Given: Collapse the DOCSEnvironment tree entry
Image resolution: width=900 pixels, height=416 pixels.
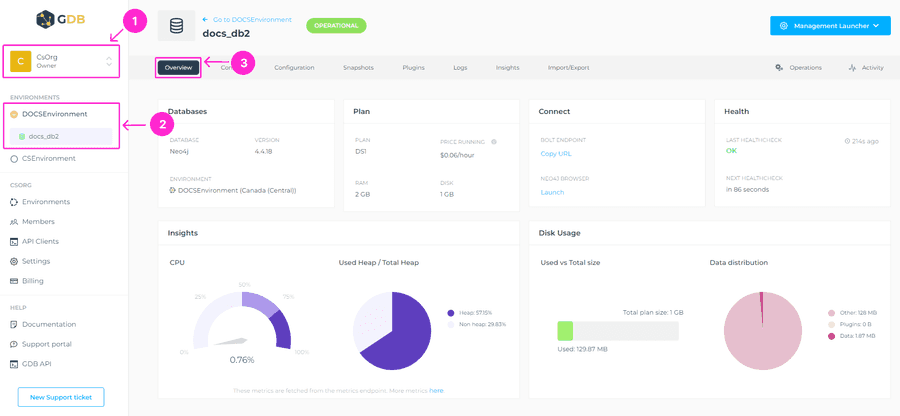Looking at the screenshot, I should point(14,114).
